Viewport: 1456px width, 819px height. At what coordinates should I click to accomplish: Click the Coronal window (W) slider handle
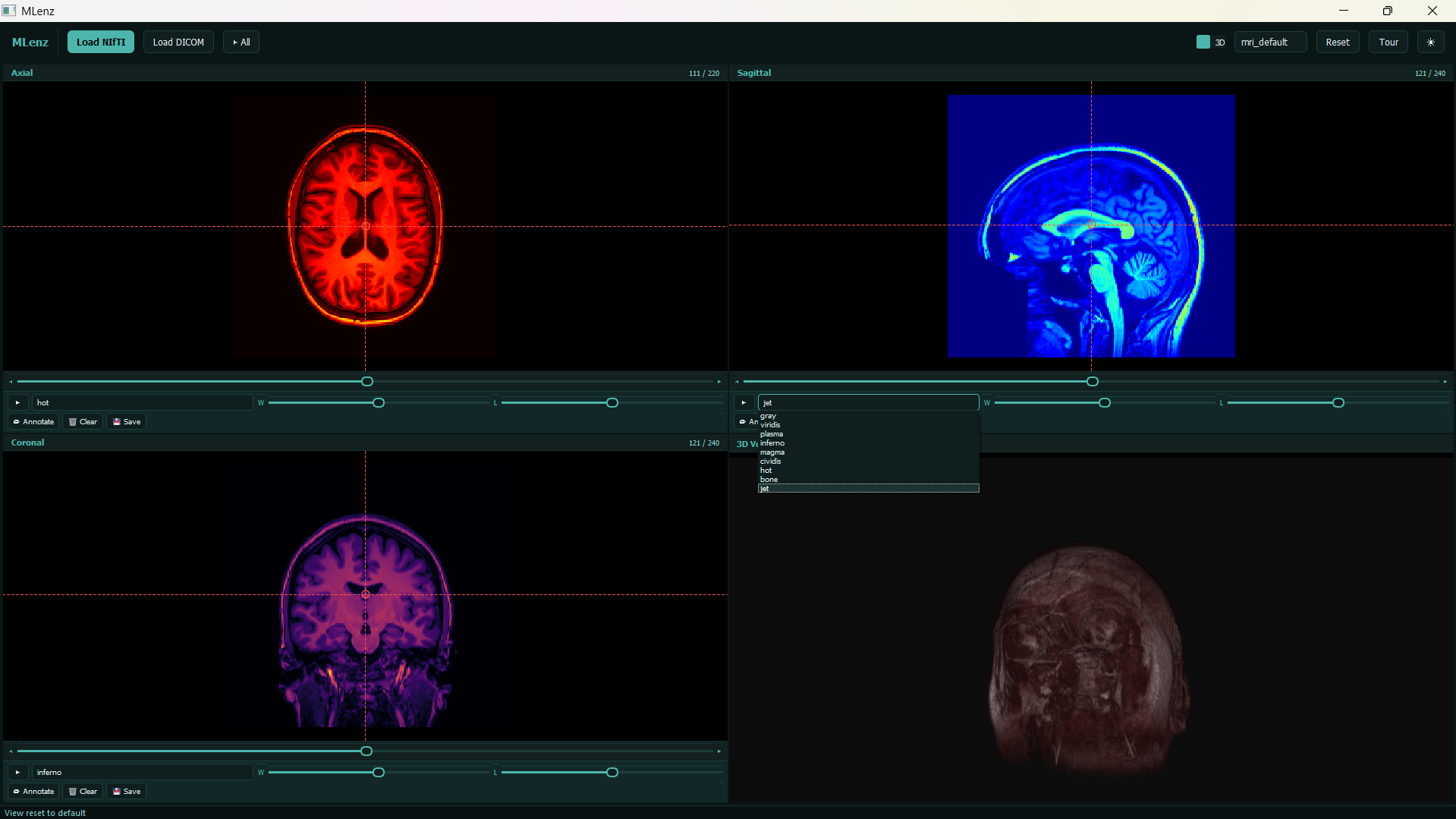coord(379,773)
